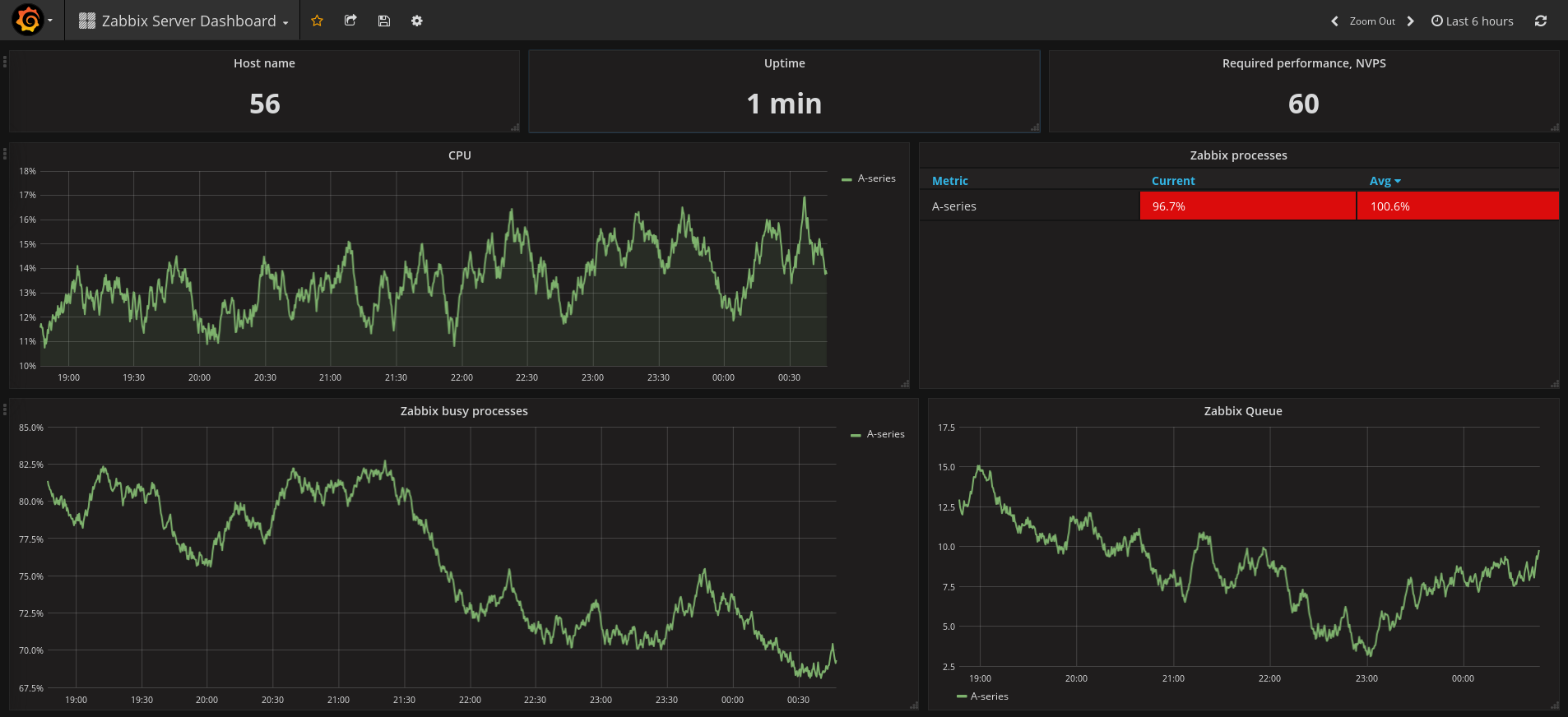Open the Zabbix Queue panel title menu

coord(1242,411)
